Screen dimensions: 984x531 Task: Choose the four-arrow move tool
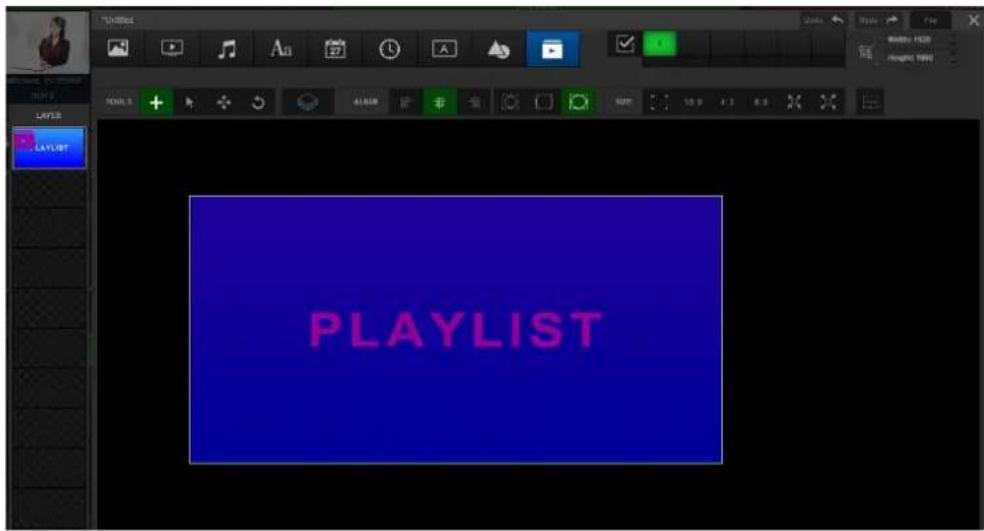point(224,102)
